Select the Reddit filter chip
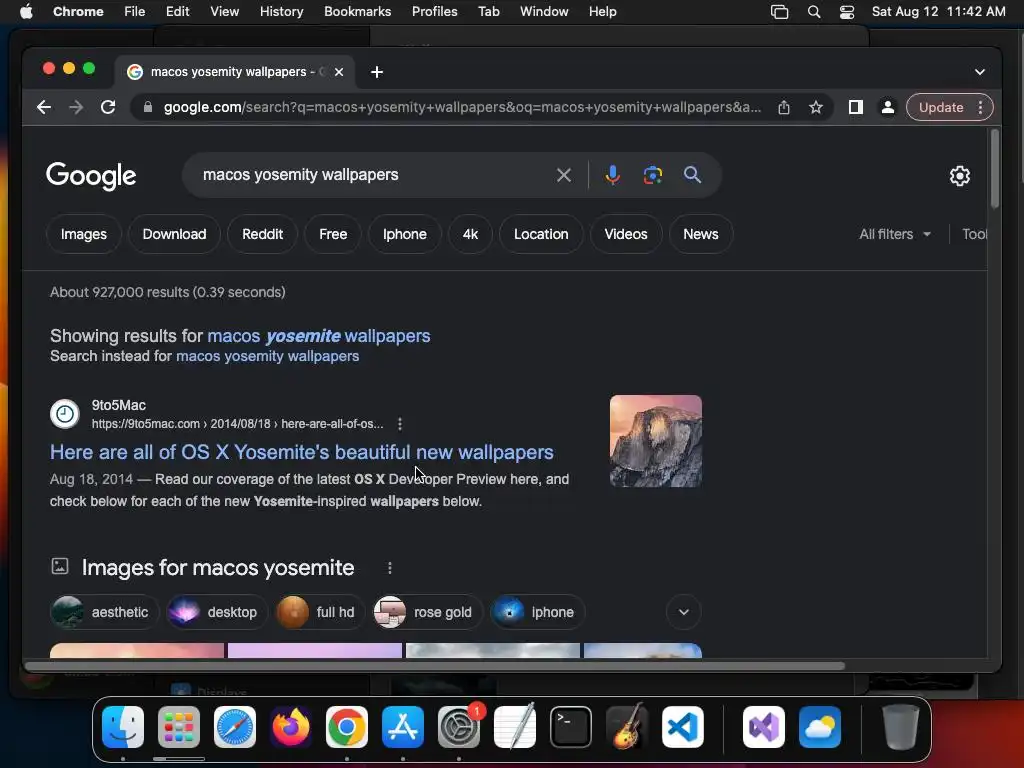This screenshot has height=768, width=1024. pos(263,234)
